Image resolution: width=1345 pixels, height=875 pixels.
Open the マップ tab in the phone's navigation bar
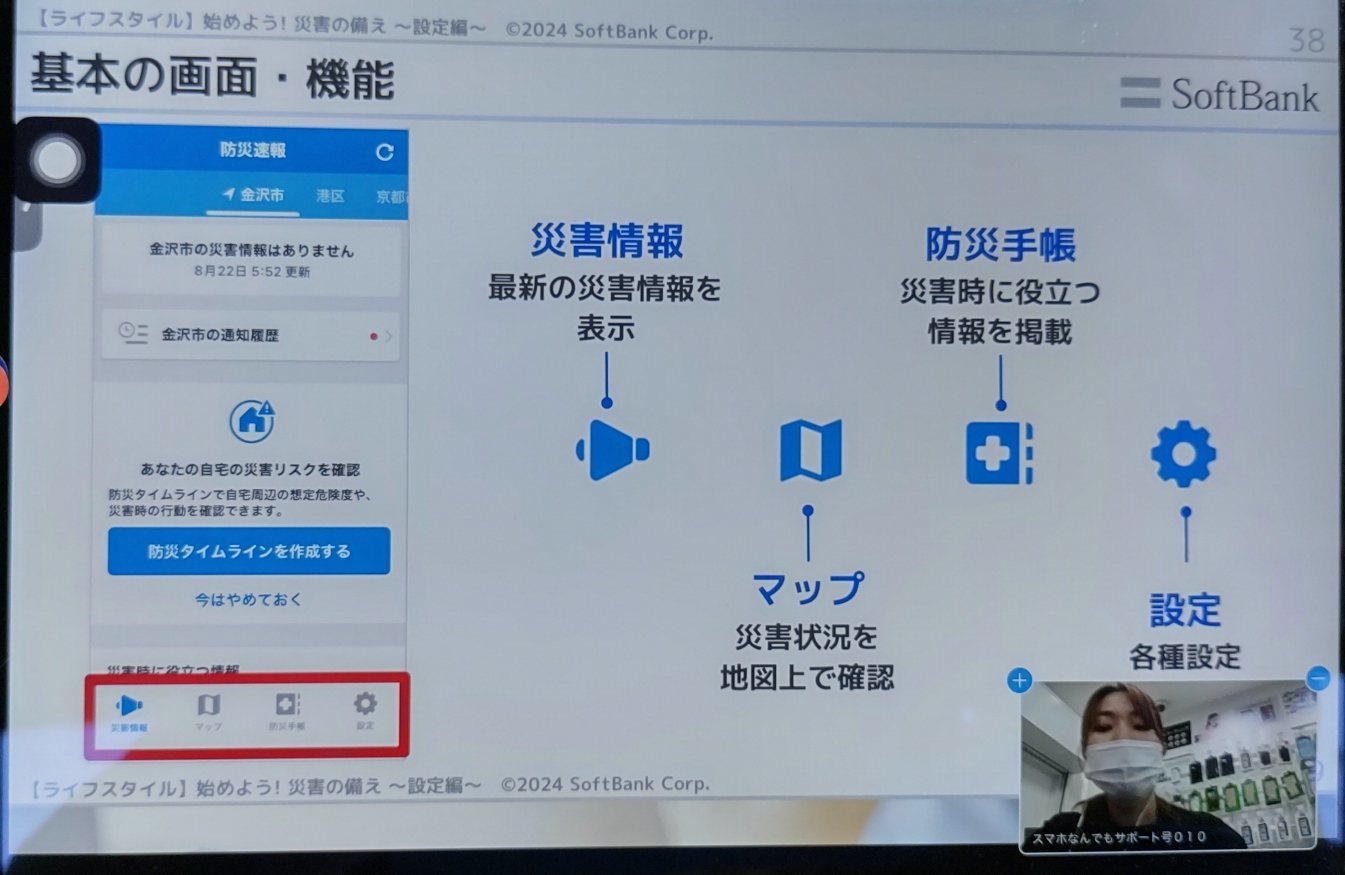[x=208, y=713]
